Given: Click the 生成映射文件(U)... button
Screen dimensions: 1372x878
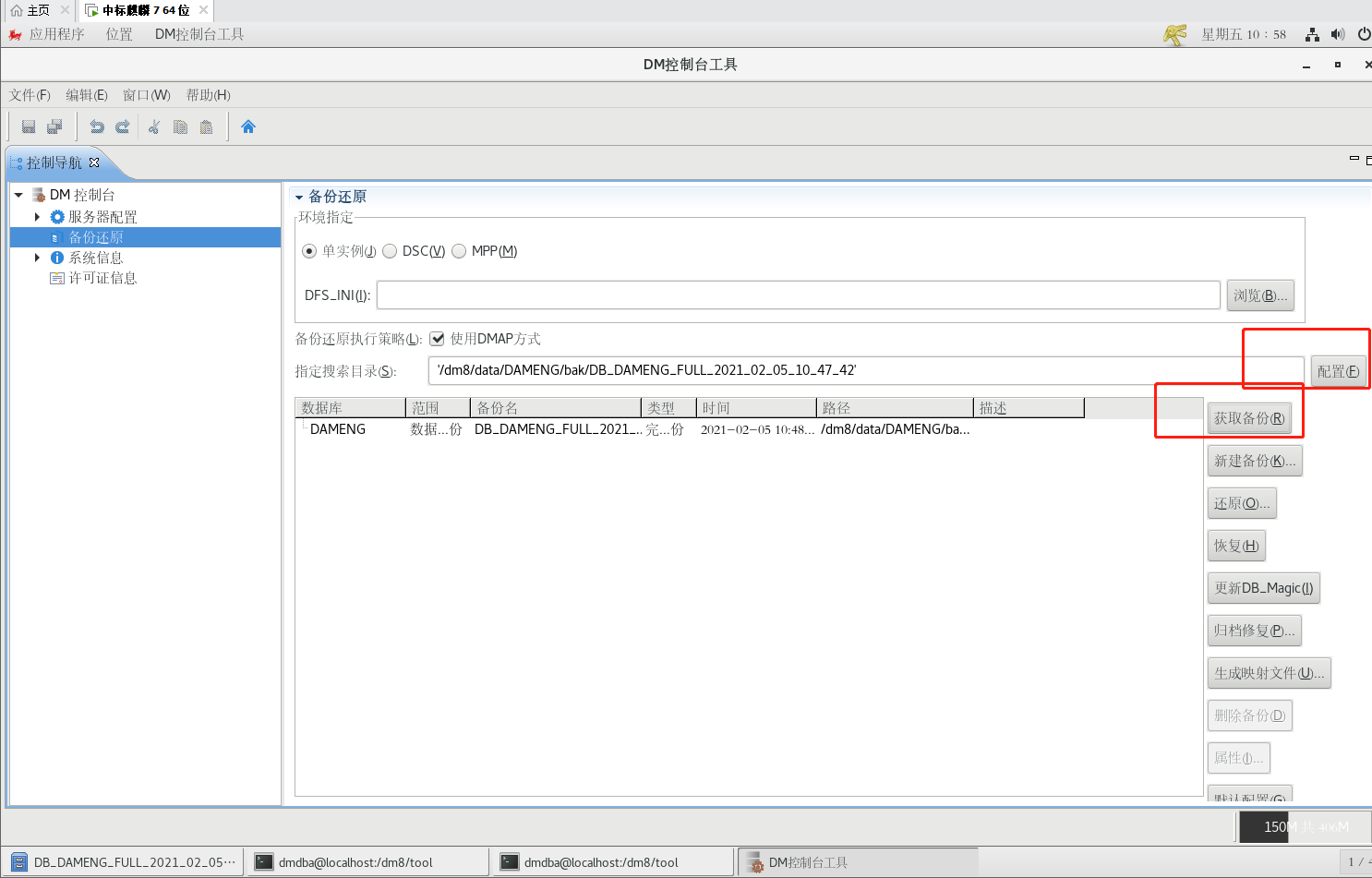Looking at the screenshot, I should [1270, 673].
